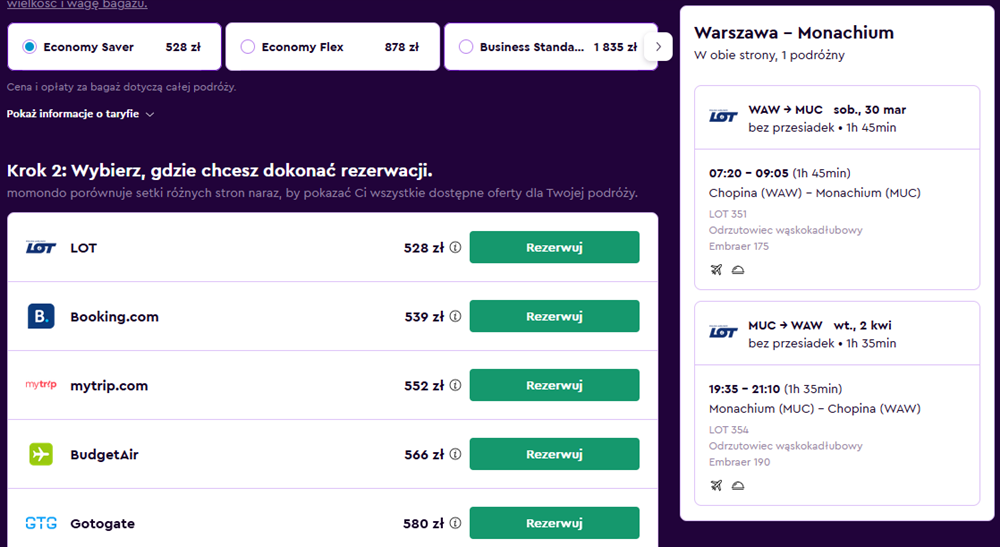The image size is (1000, 547).
Task: Choose the Business Standard fare radio button
Action: tap(466, 47)
